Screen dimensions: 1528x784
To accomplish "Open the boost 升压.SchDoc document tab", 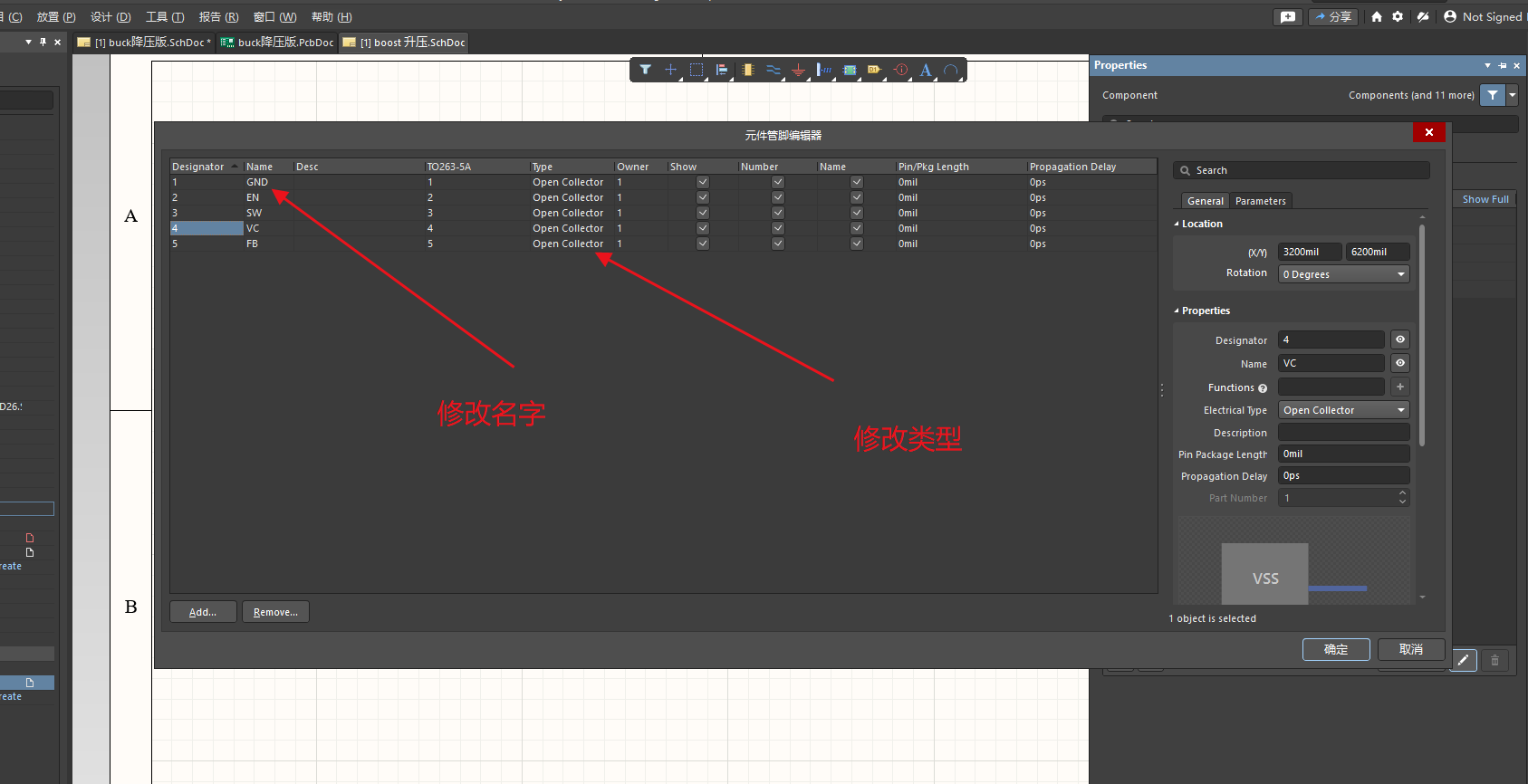I will pyautogui.click(x=404, y=43).
